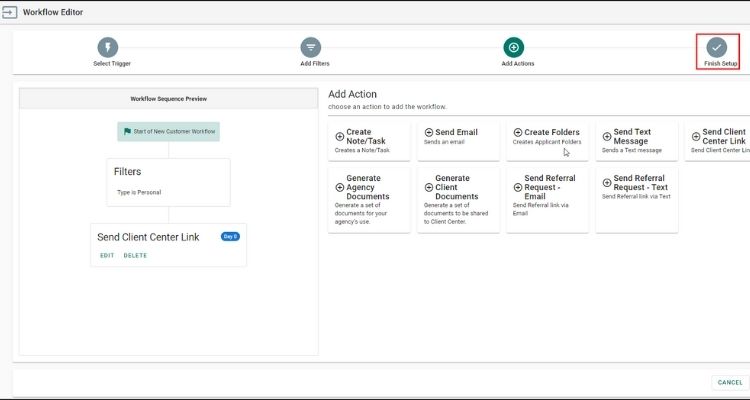Click the Finish Setup checkmark icon
The width and height of the screenshot is (750, 400).
click(717, 48)
